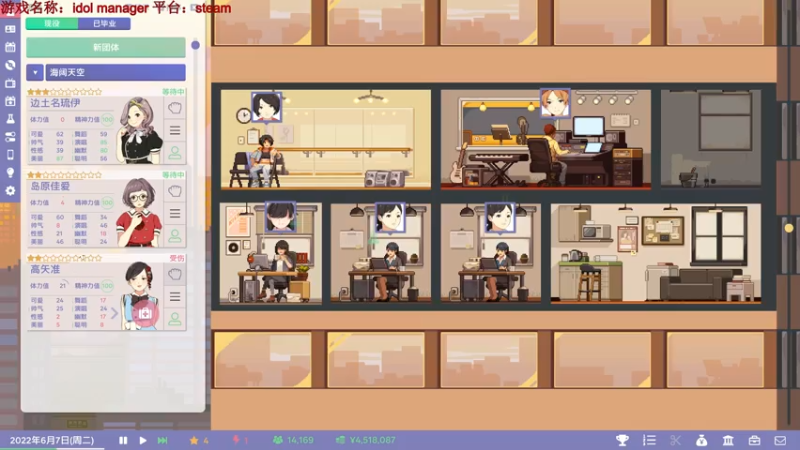Click the building view scrollbar knob
Image resolution: width=800 pixels, height=450 pixels.
coord(789,228)
